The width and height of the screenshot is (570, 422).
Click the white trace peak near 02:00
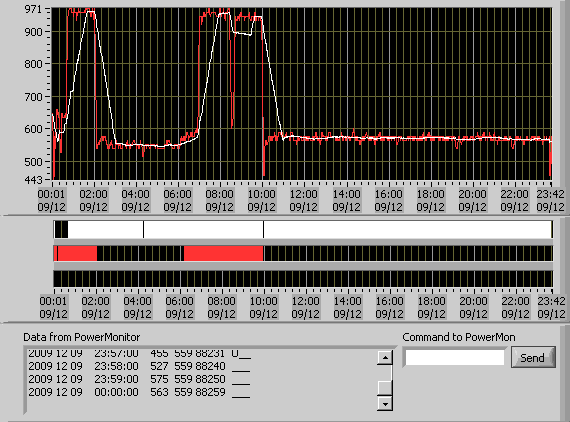coord(91,12)
